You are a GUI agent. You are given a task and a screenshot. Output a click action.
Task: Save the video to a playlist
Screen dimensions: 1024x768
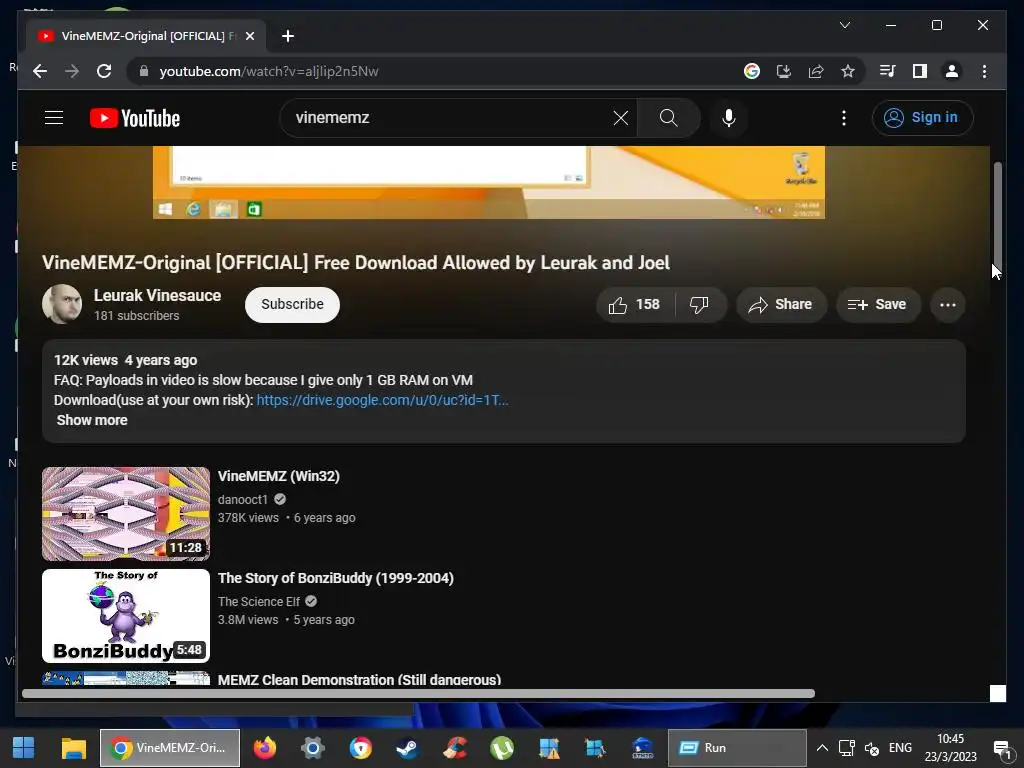point(878,304)
